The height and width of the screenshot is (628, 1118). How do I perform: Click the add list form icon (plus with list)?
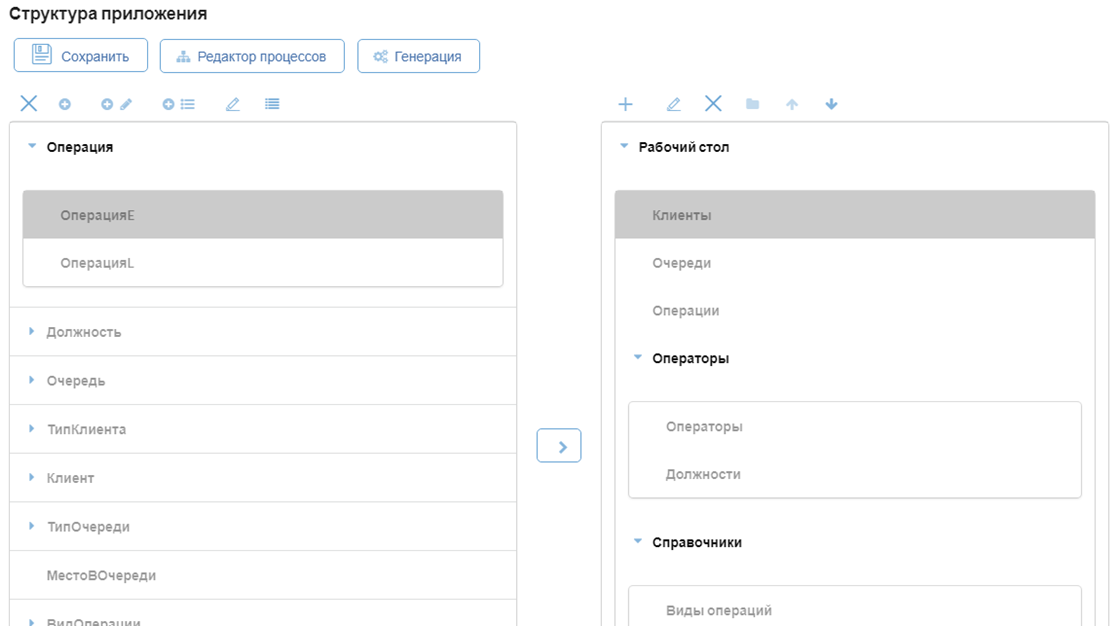tap(178, 104)
